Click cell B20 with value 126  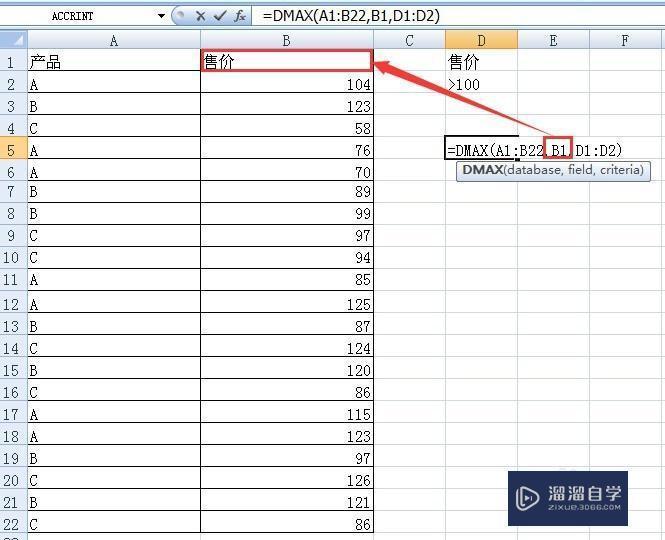tap(287, 480)
